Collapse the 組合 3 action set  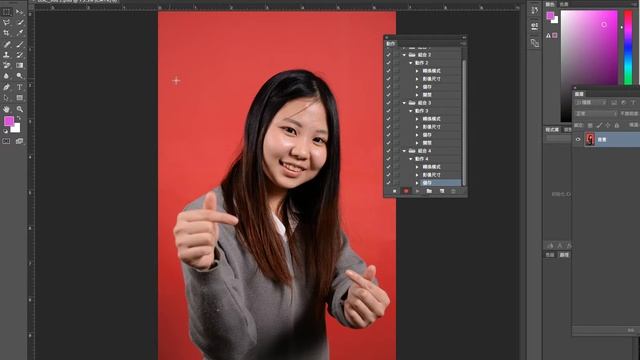(x=404, y=103)
